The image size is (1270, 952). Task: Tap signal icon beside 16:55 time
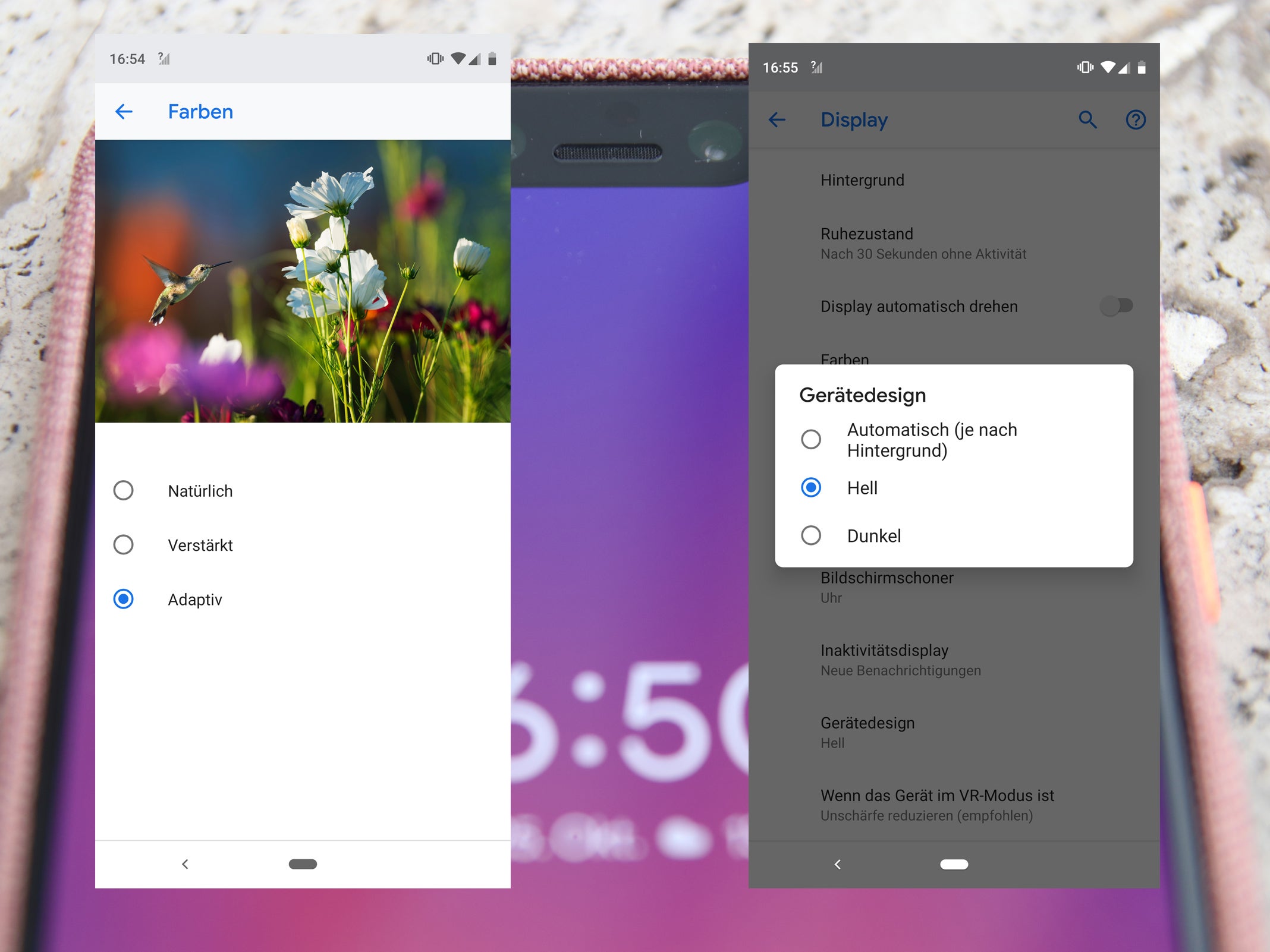(x=817, y=67)
